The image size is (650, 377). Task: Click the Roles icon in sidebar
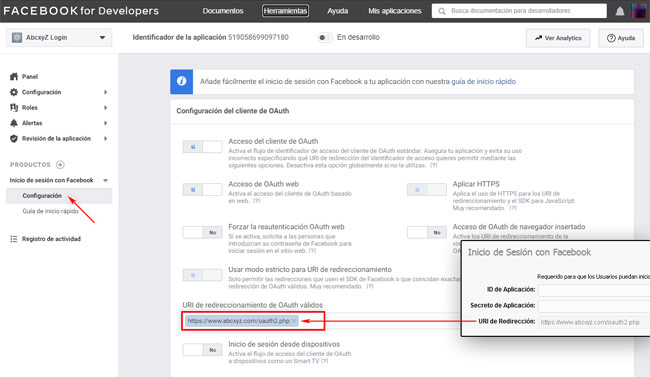point(14,107)
